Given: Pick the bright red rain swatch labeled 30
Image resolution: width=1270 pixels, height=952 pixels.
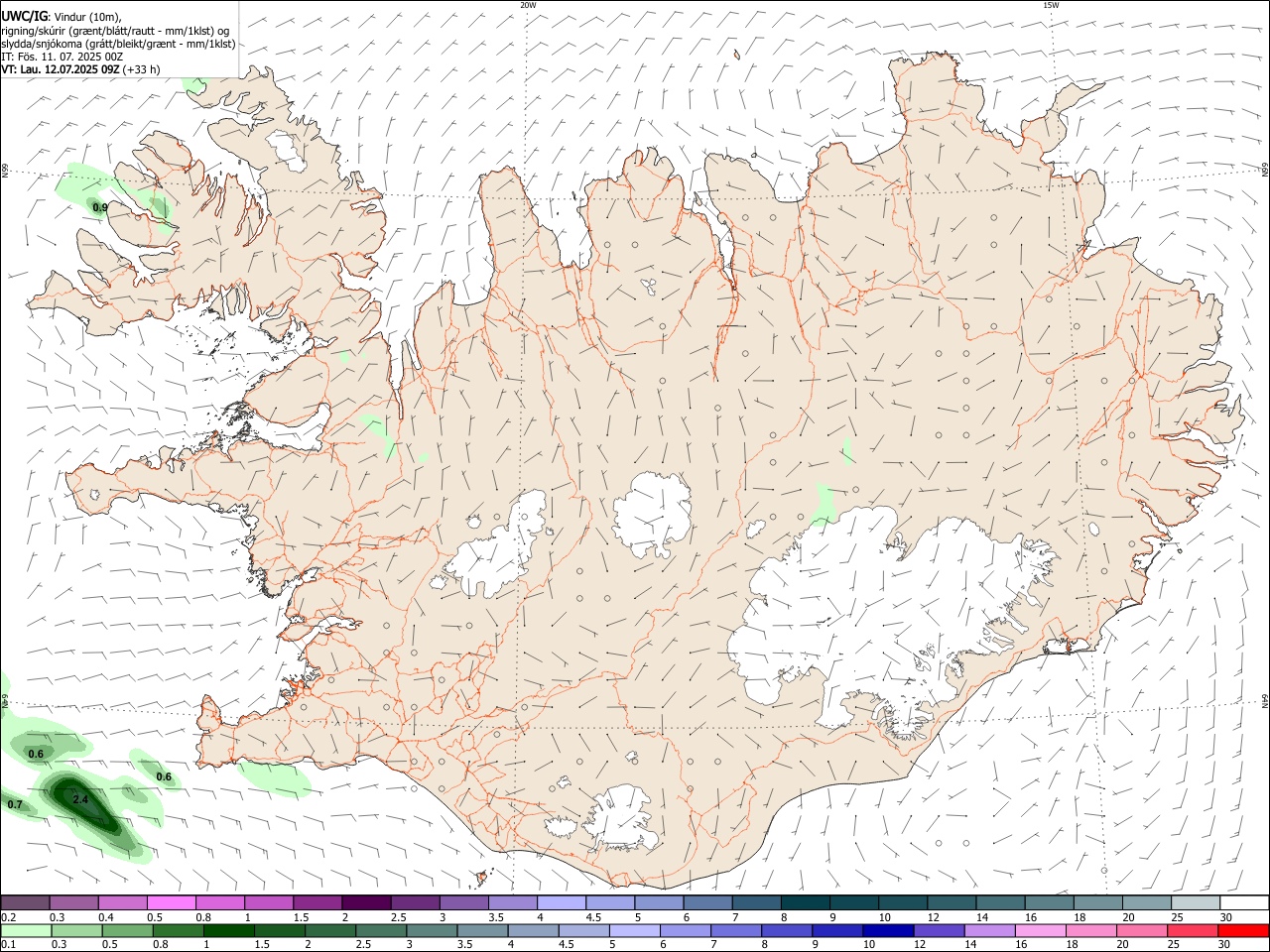Looking at the screenshot, I should pyautogui.click(x=1244, y=930).
